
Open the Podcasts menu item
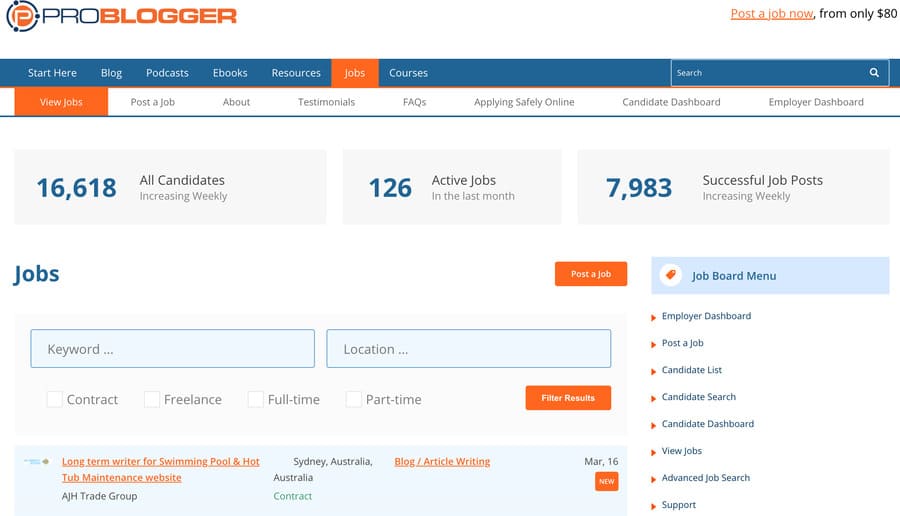[167, 73]
